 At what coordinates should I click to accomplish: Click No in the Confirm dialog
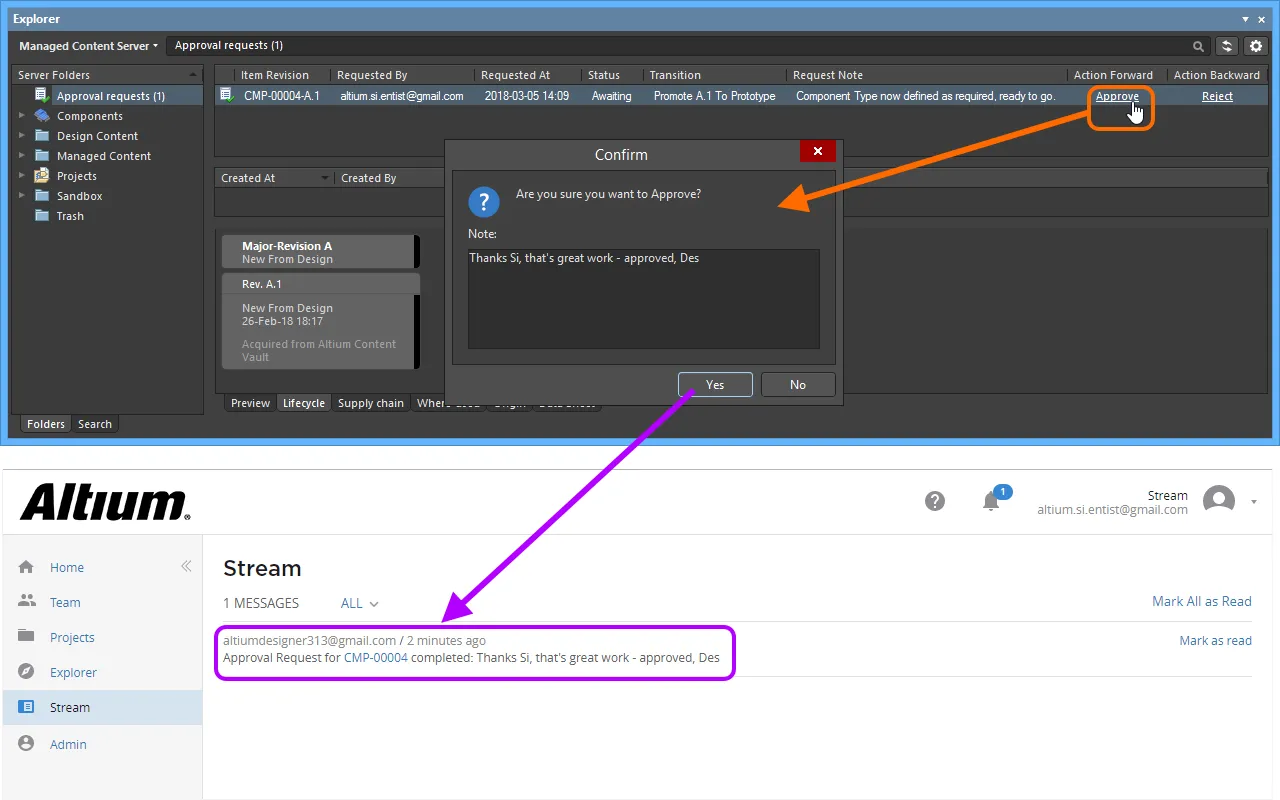[798, 385]
